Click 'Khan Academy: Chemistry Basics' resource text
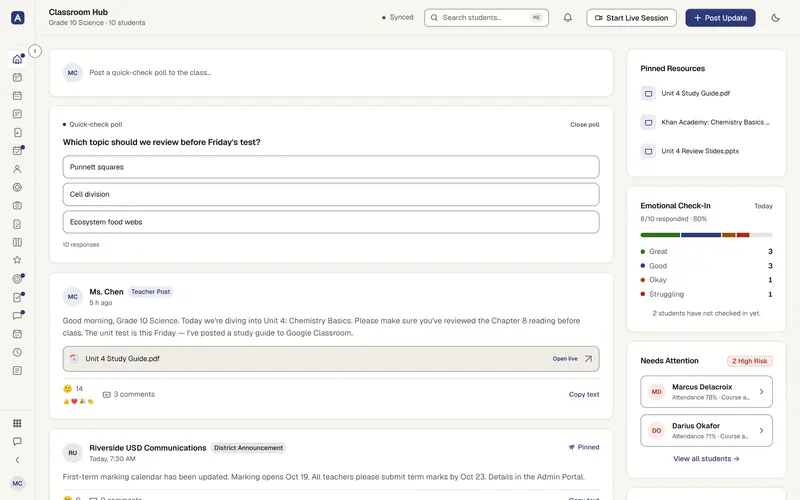800x500 pixels. click(715, 122)
